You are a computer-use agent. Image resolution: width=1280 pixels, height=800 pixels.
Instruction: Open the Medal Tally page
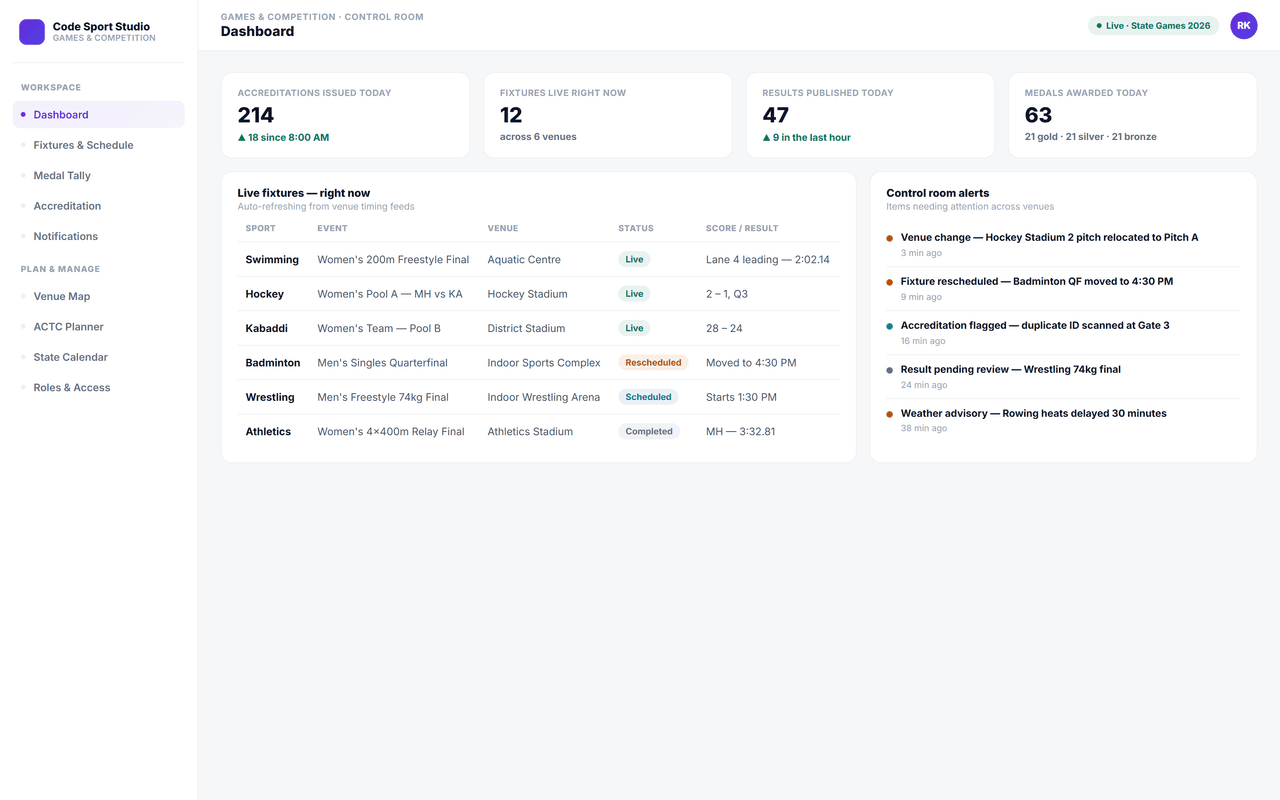(99, 176)
